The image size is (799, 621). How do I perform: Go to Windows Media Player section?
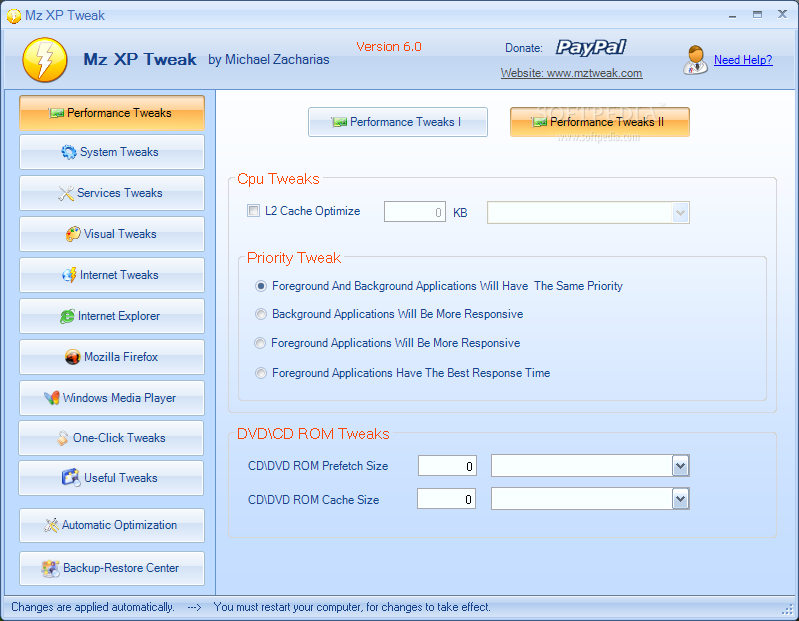point(112,398)
